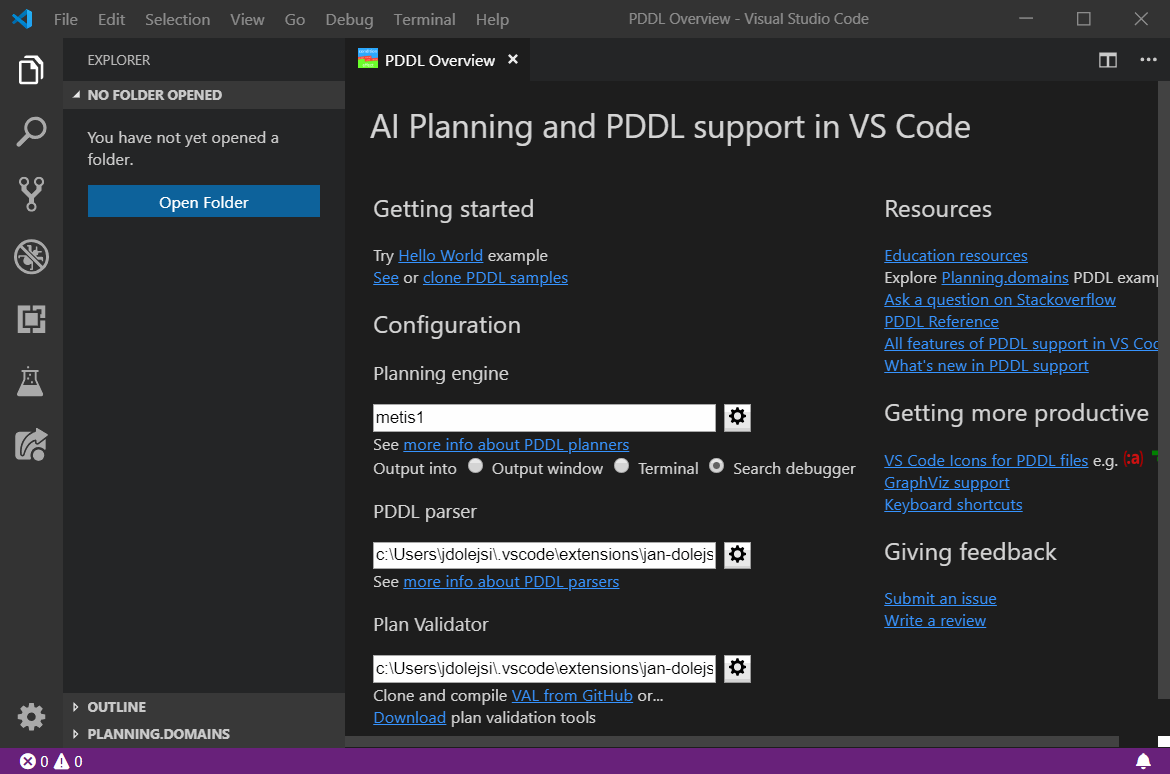1170x774 pixels.
Task: Select Terminal radio button
Action: (622, 466)
